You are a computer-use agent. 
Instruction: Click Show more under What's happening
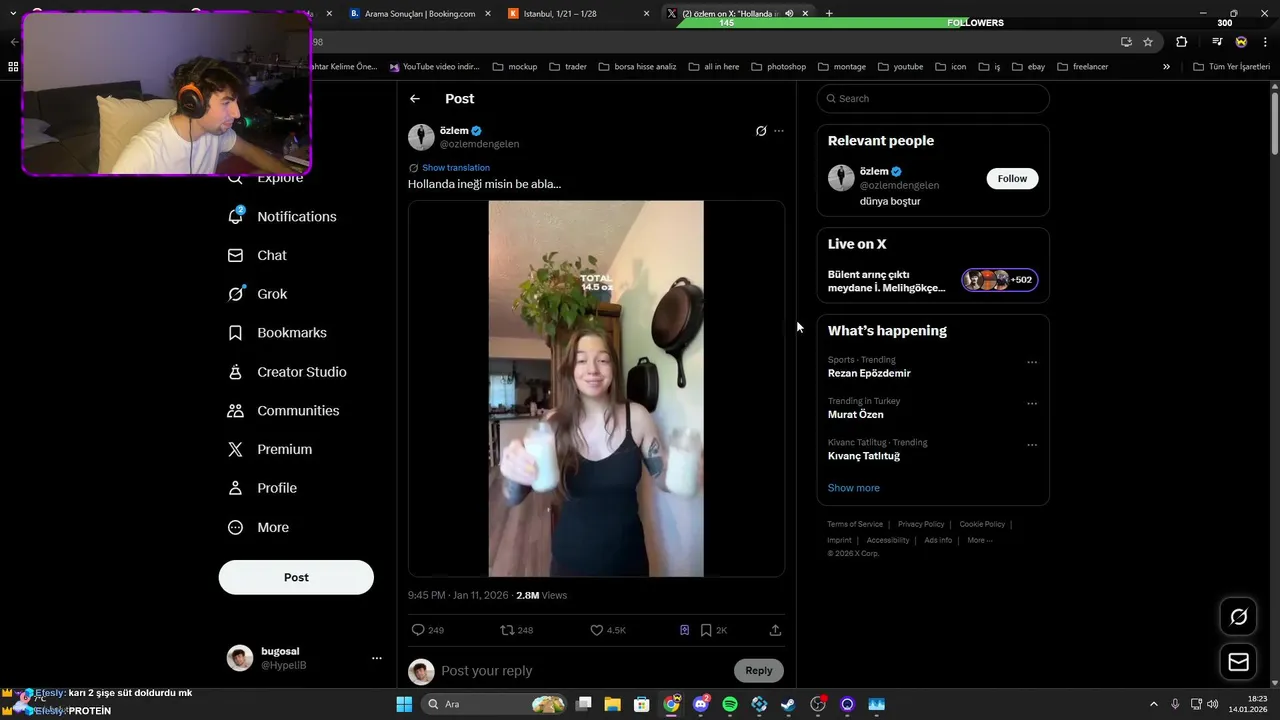[854, 488]
